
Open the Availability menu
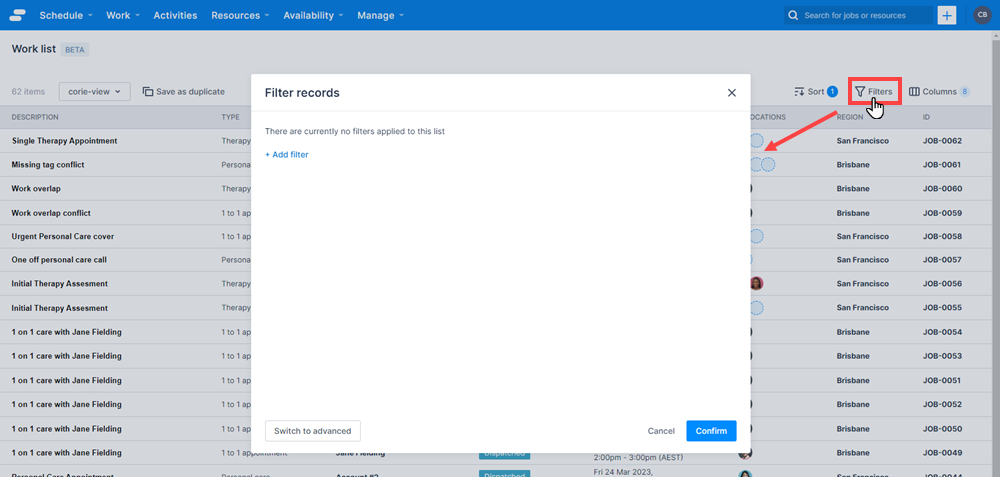tap(313, 15)
